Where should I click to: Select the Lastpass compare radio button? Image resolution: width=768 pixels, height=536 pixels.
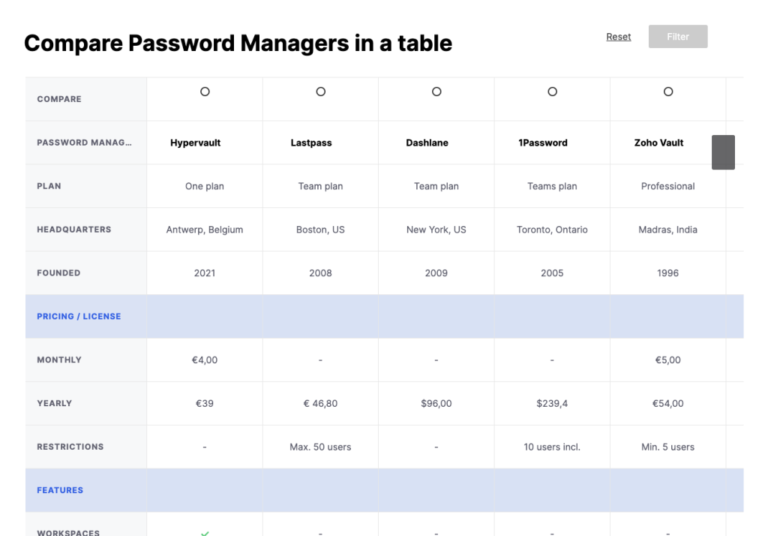pos(321,92)
